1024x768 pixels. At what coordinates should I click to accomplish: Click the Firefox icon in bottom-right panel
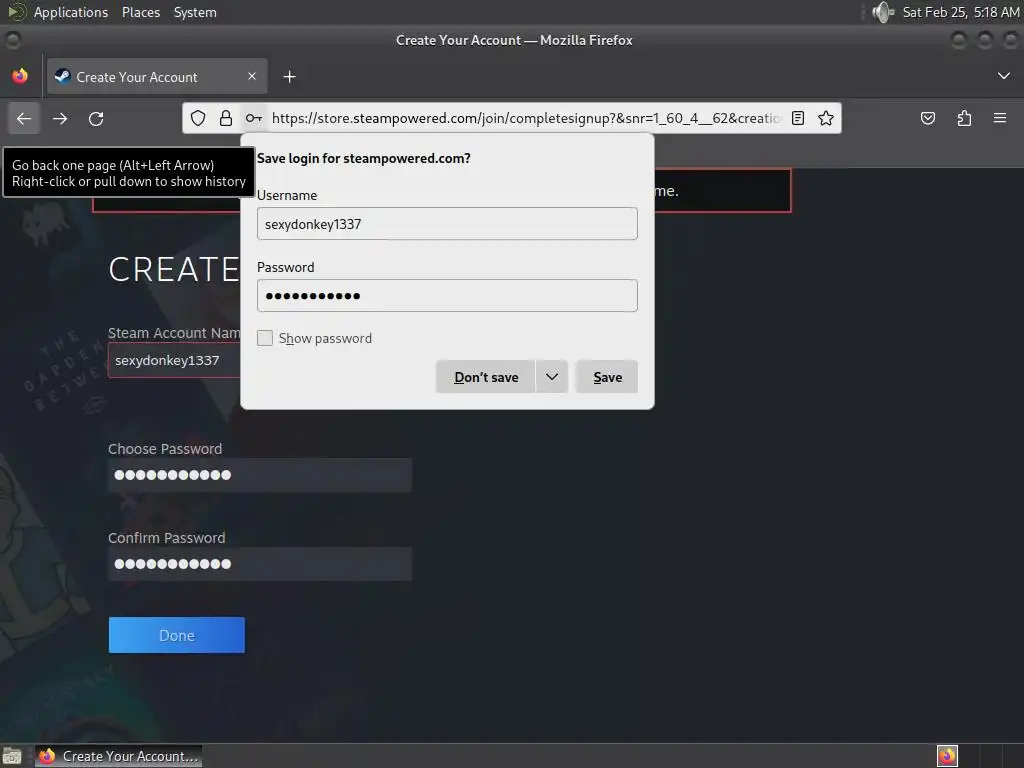(947, 756)
